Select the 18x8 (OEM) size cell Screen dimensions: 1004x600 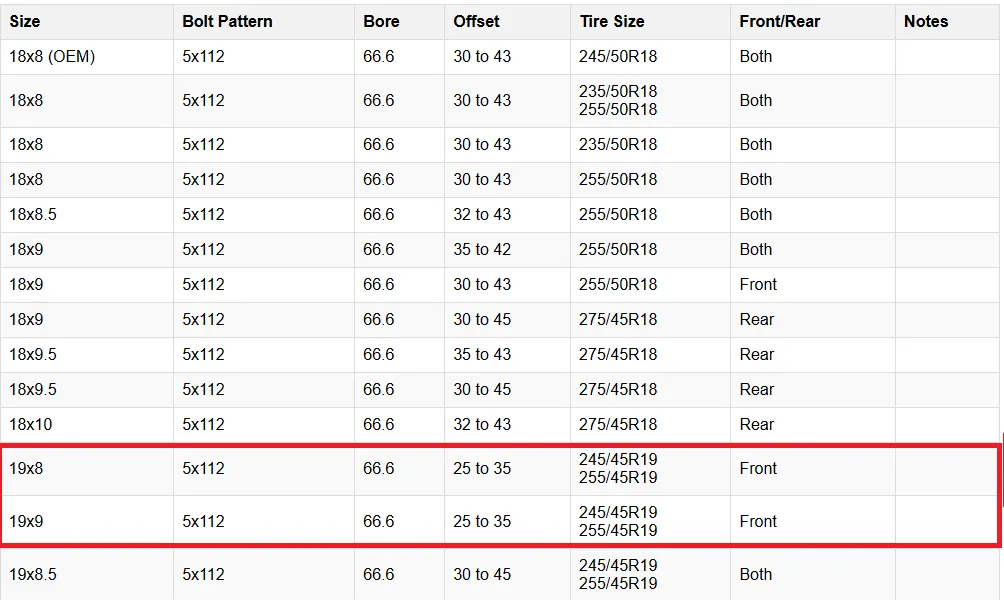pyautogui.click(x=52, y=57)
